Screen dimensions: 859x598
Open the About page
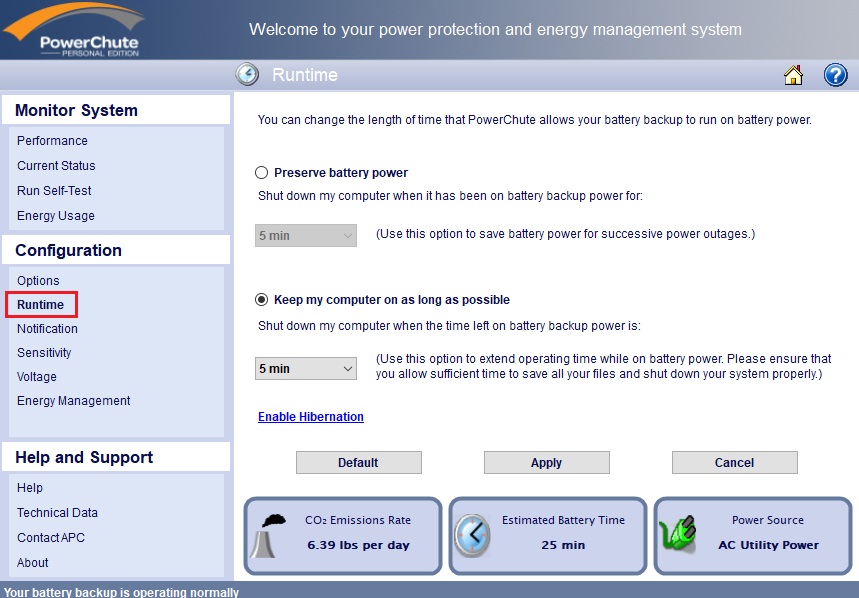click(x=32, y=562)
